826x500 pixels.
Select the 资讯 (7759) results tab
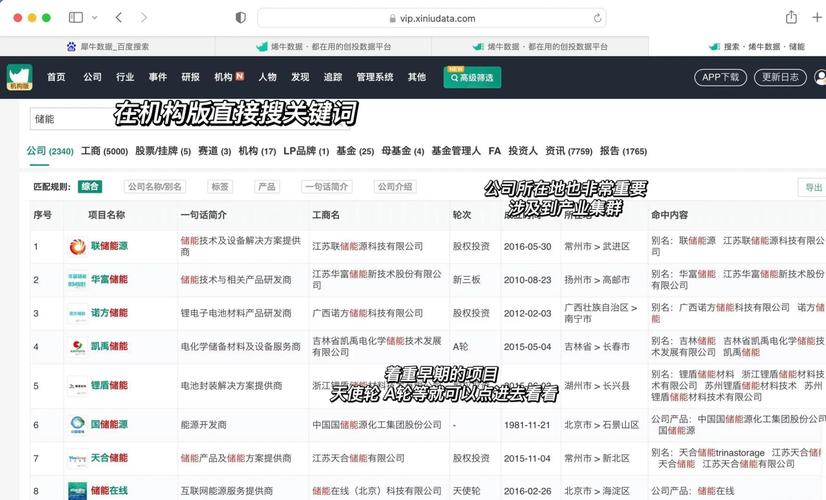(x=568, y=151)
